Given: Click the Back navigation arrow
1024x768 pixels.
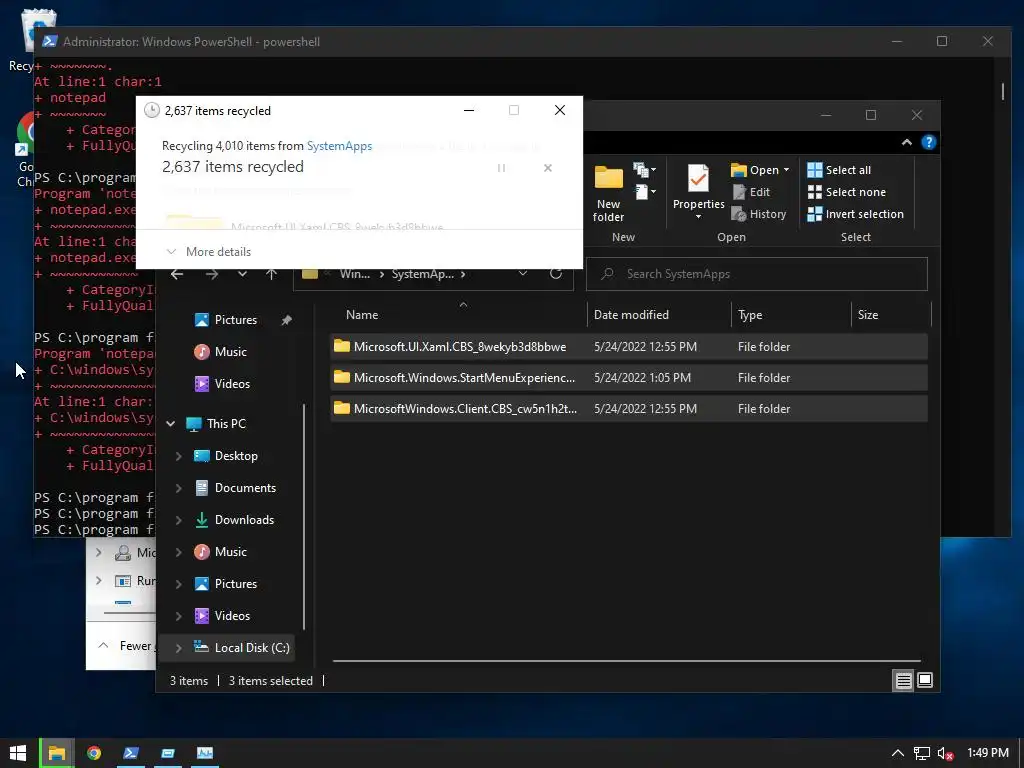Looking at the screenshot, I should pos(177,274).
